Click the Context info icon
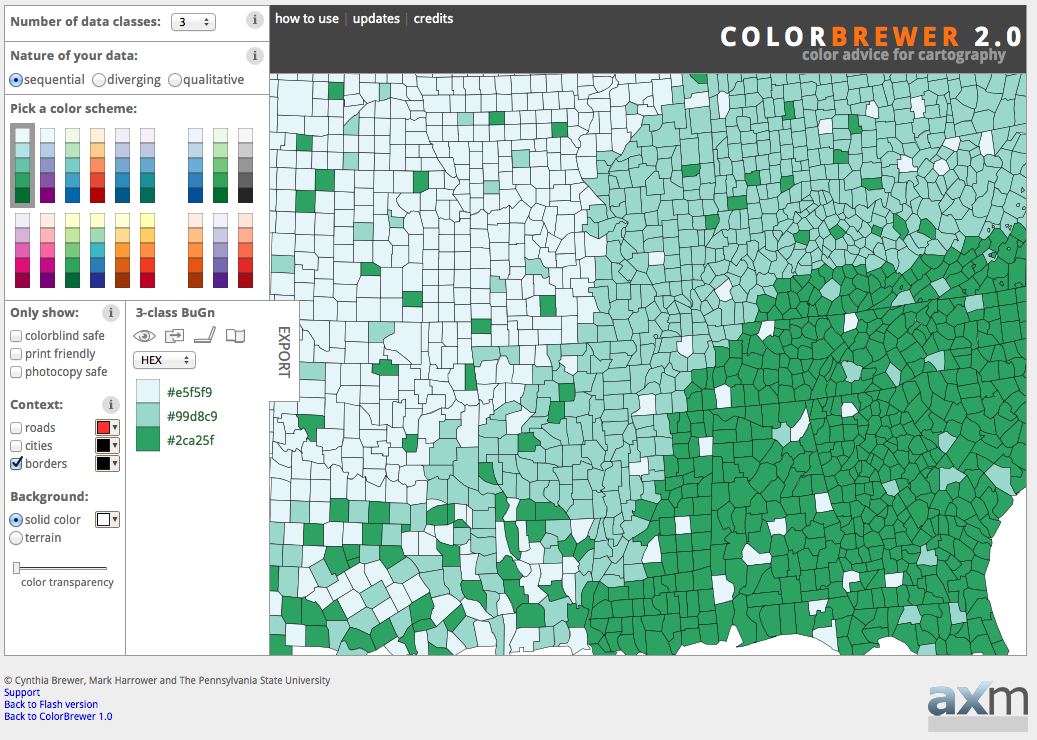 tap(112, 405)
